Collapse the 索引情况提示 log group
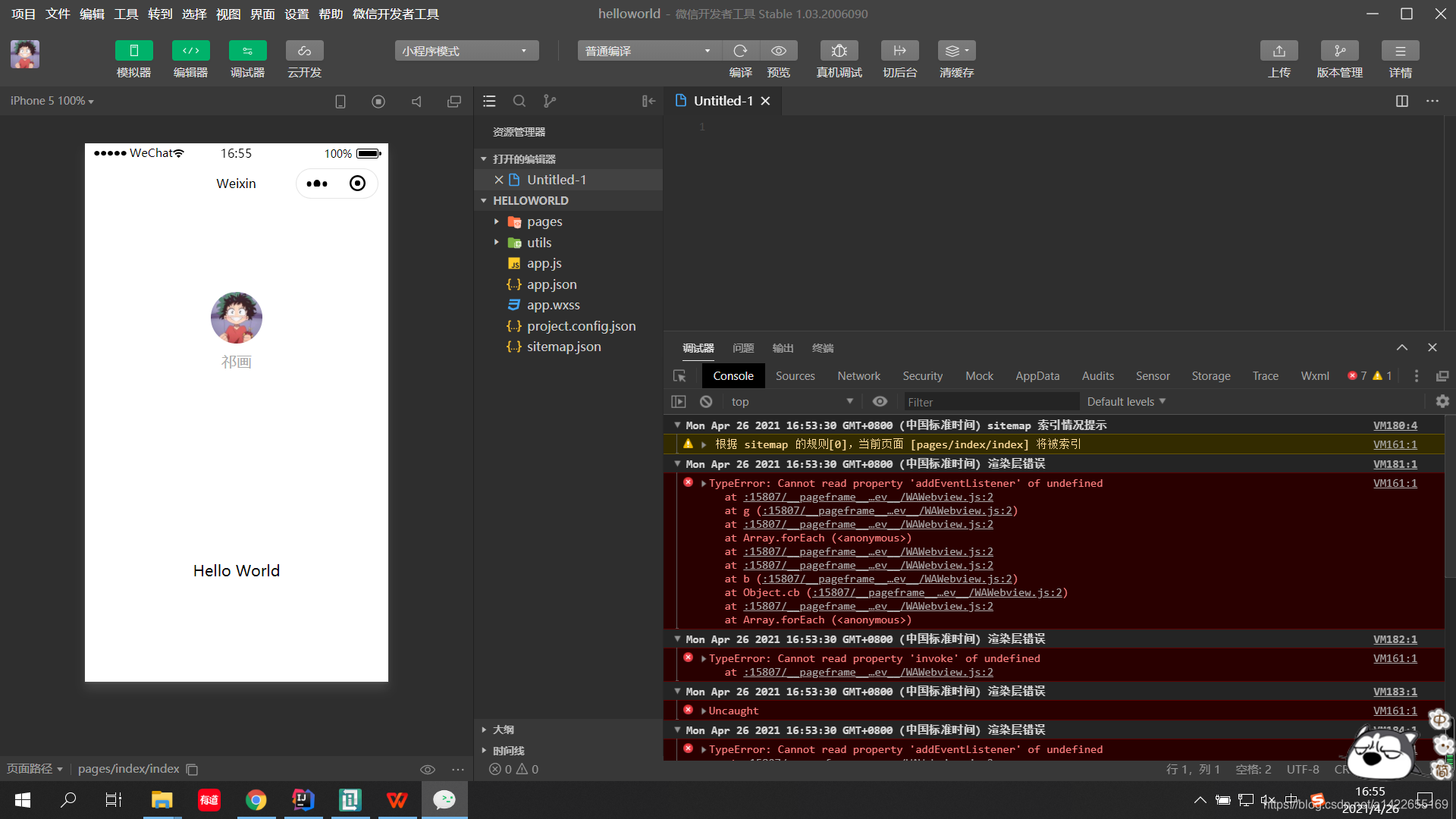 677,425
